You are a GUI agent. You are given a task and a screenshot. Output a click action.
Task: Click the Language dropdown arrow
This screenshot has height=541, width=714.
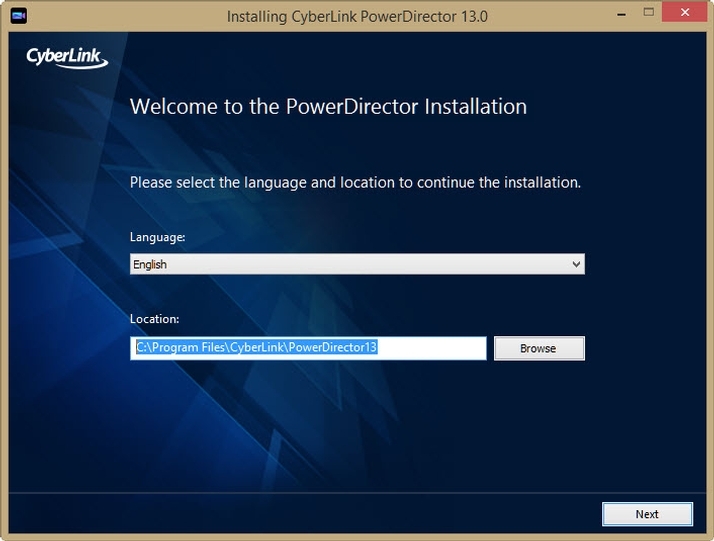click(x=576, y=265)
